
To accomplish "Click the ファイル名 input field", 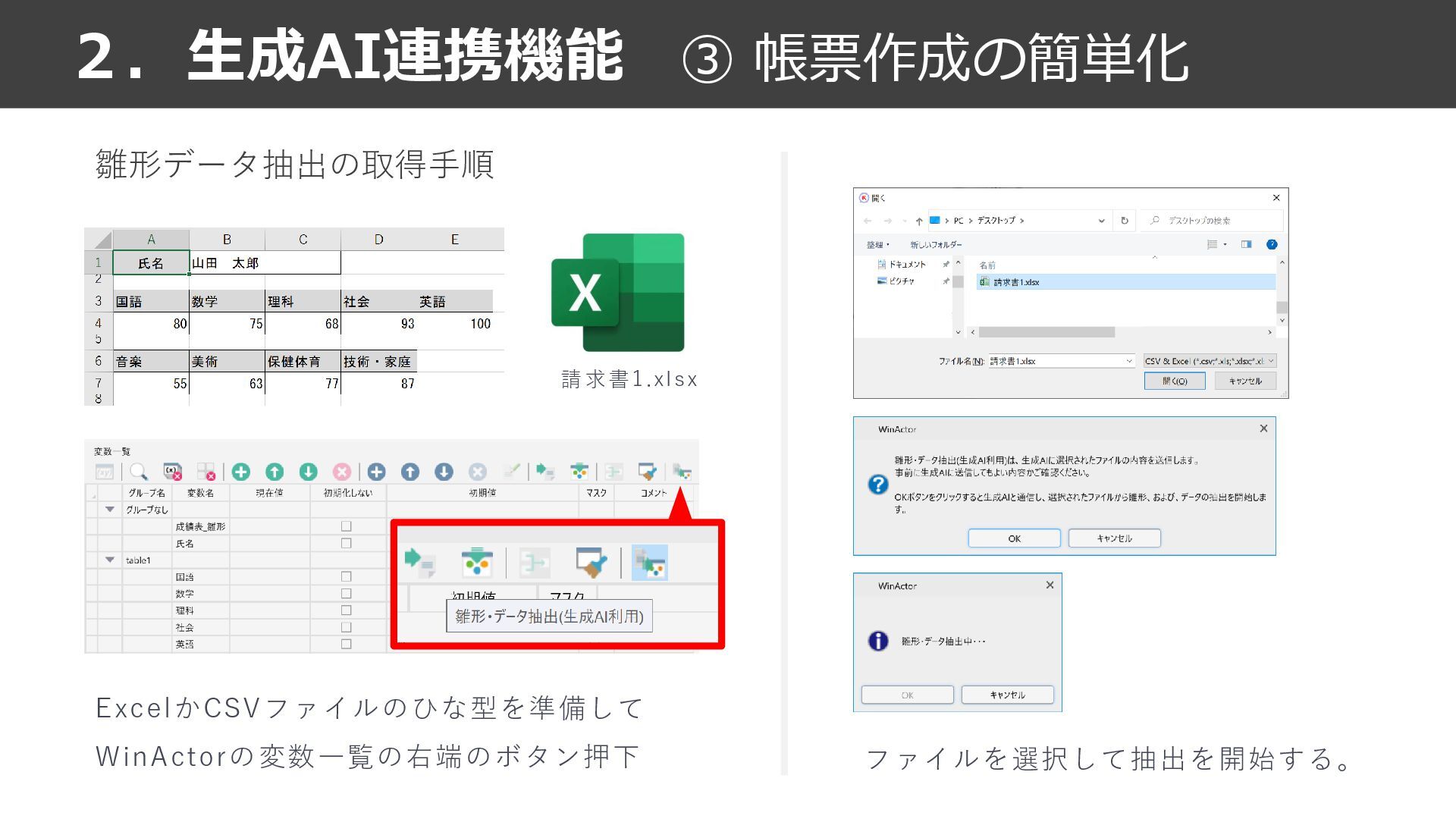I will coord(1062,361).
